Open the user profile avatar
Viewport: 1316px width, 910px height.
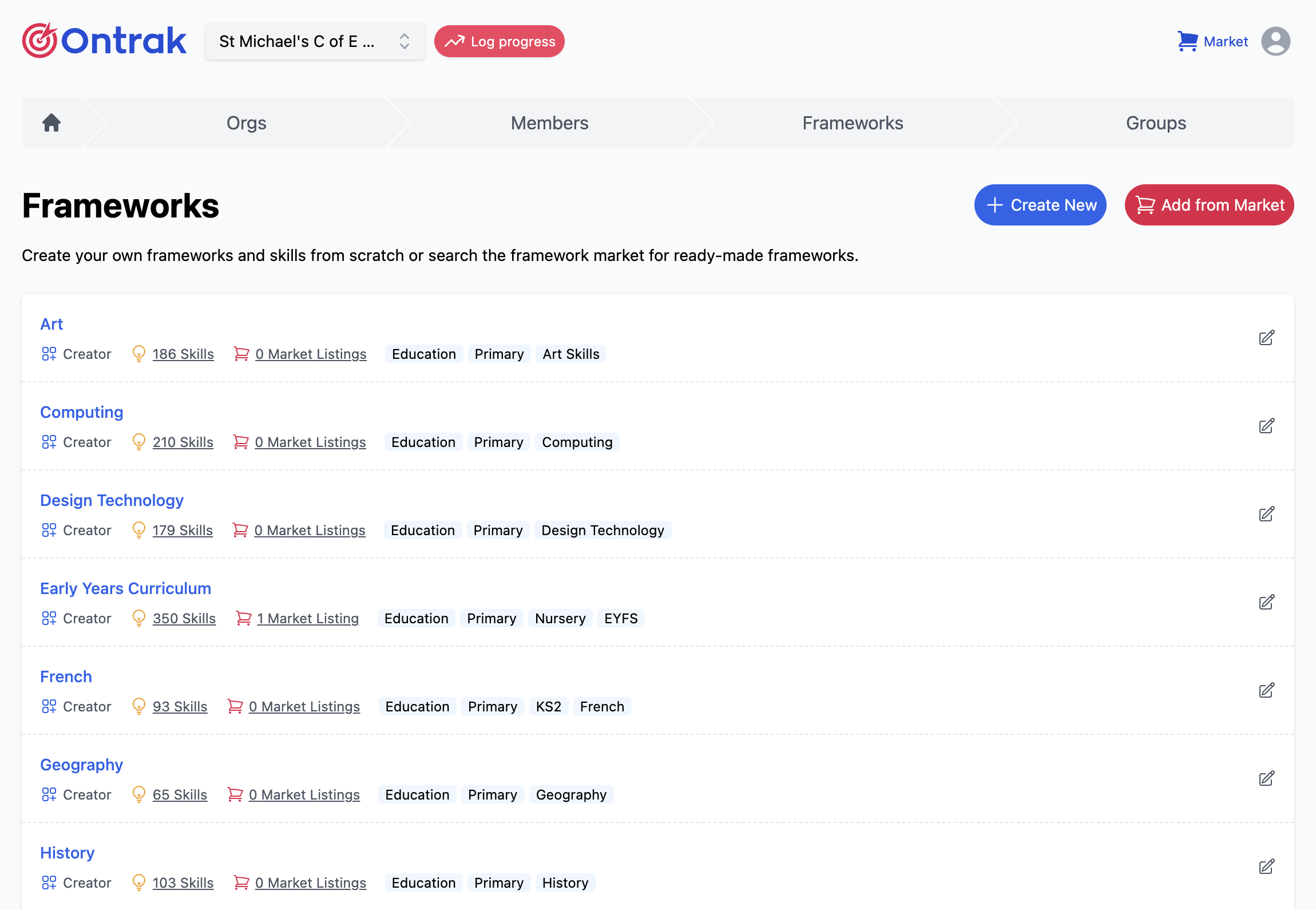(1275, 41)
